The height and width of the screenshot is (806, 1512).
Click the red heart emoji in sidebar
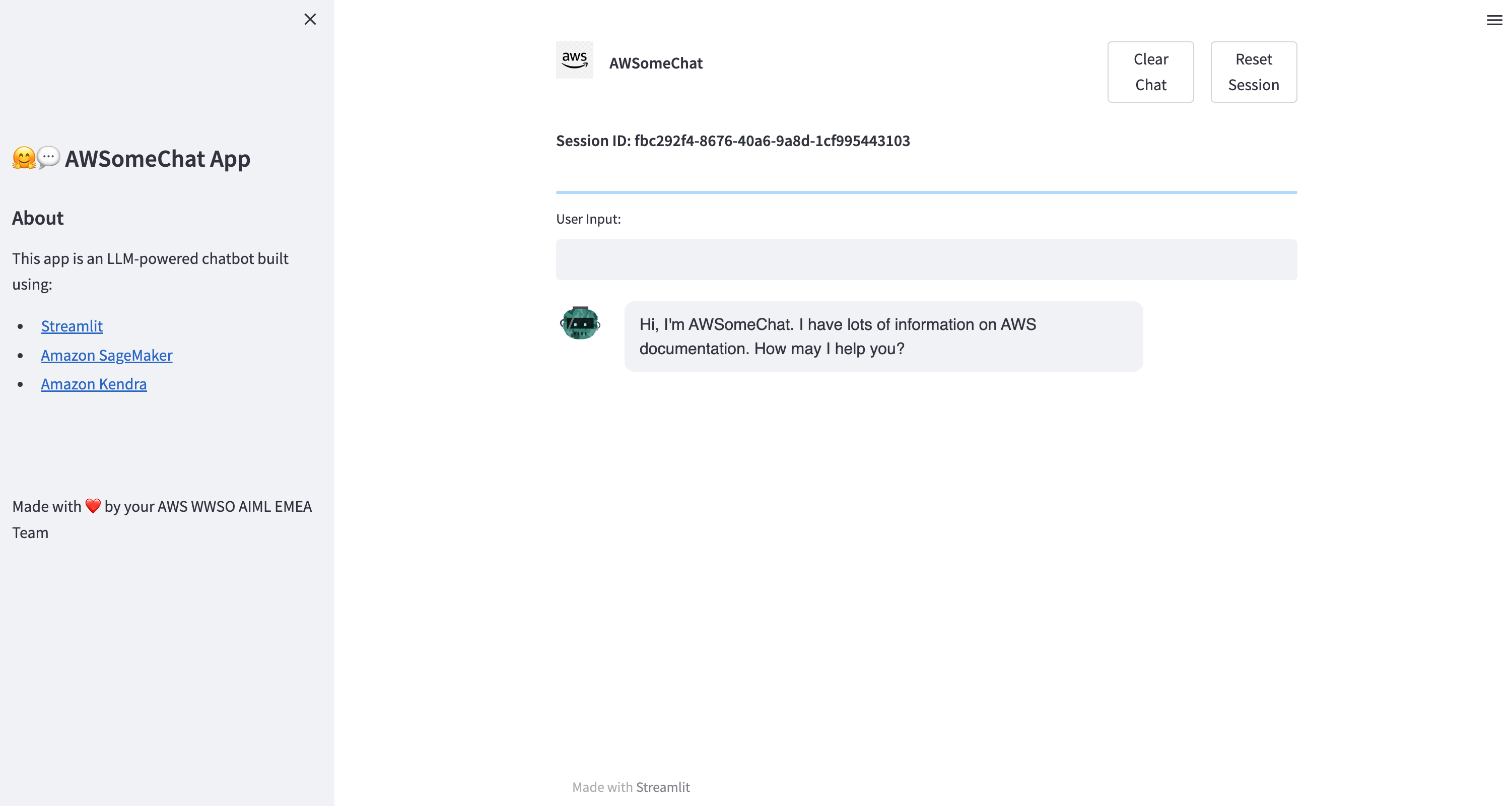(x=93, y=505)
